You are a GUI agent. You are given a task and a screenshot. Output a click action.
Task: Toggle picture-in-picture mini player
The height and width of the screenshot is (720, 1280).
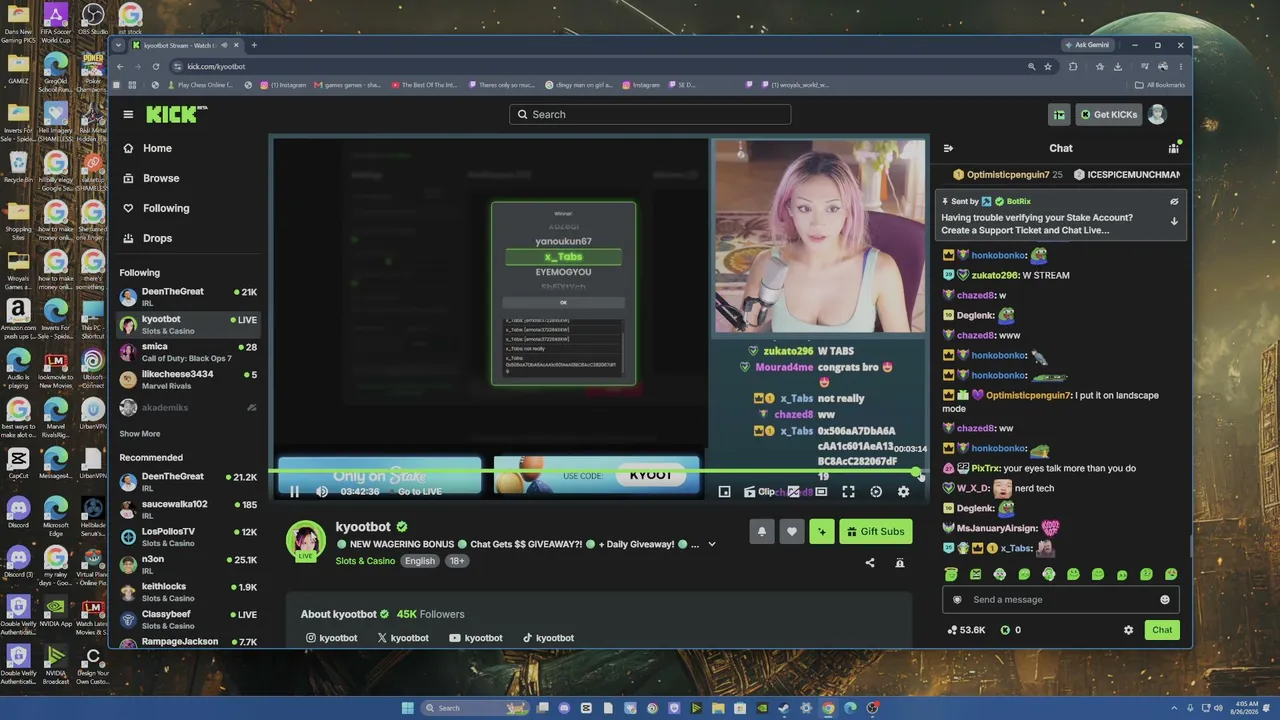725,491
